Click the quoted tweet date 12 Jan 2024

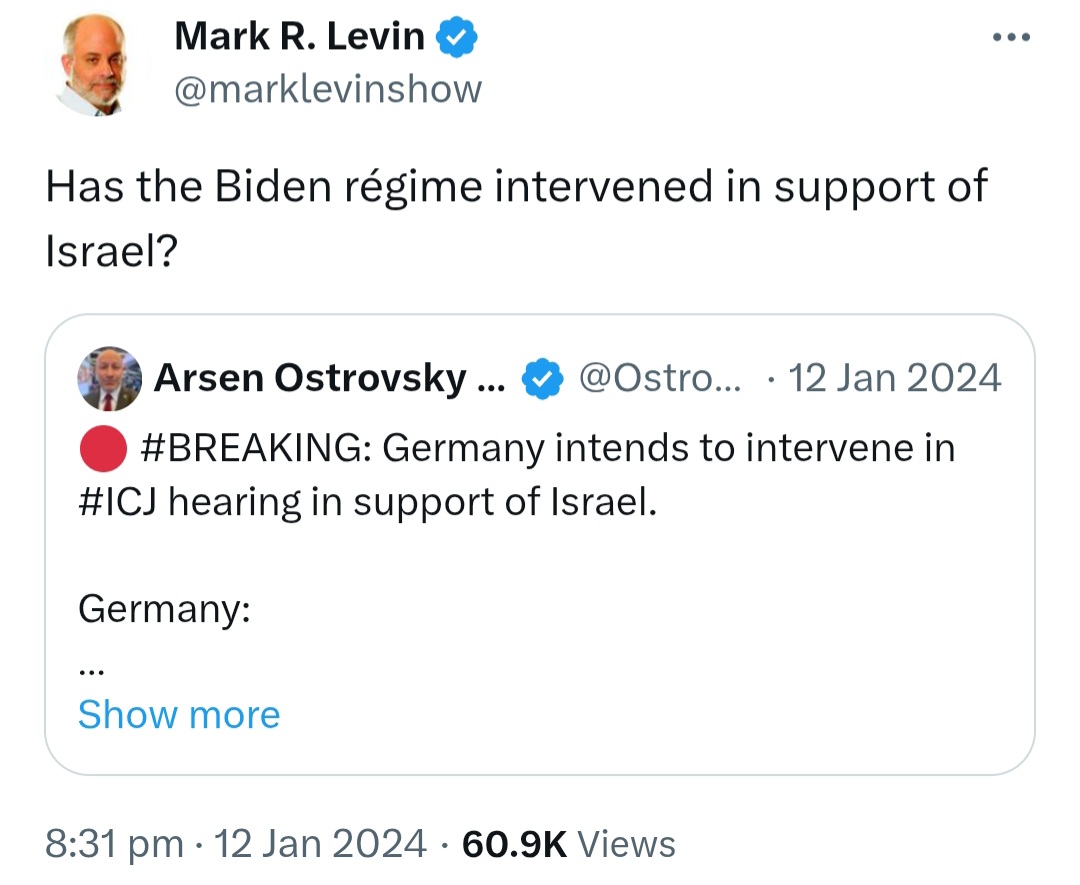click(x=894, y=378)
